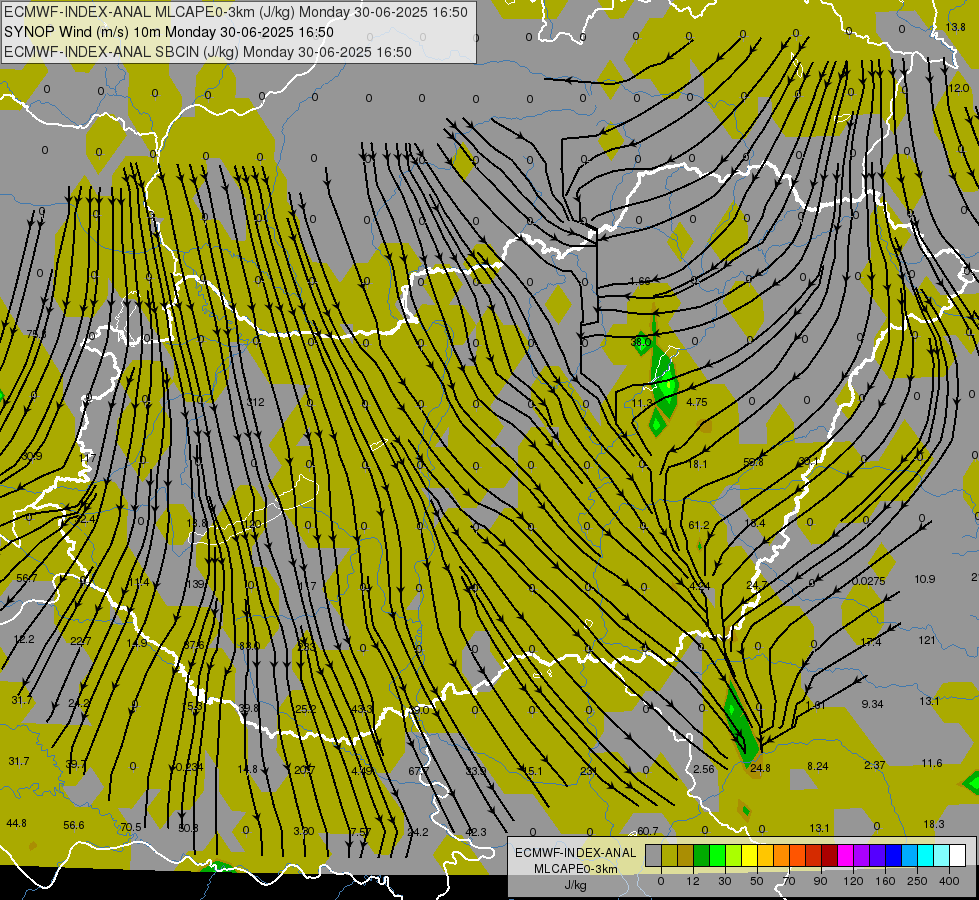Click the map value 67.7

point(418,771)
